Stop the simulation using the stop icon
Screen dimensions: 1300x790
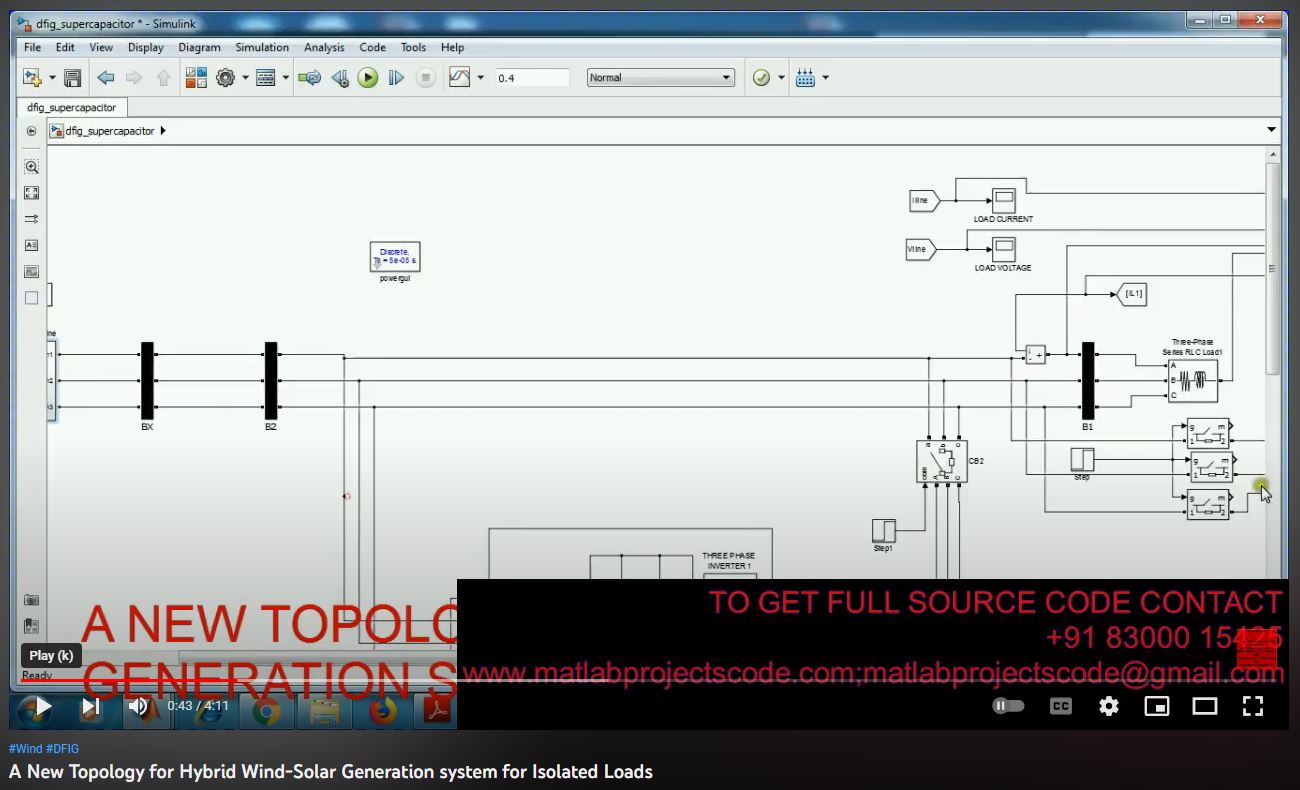pos(426,78)
